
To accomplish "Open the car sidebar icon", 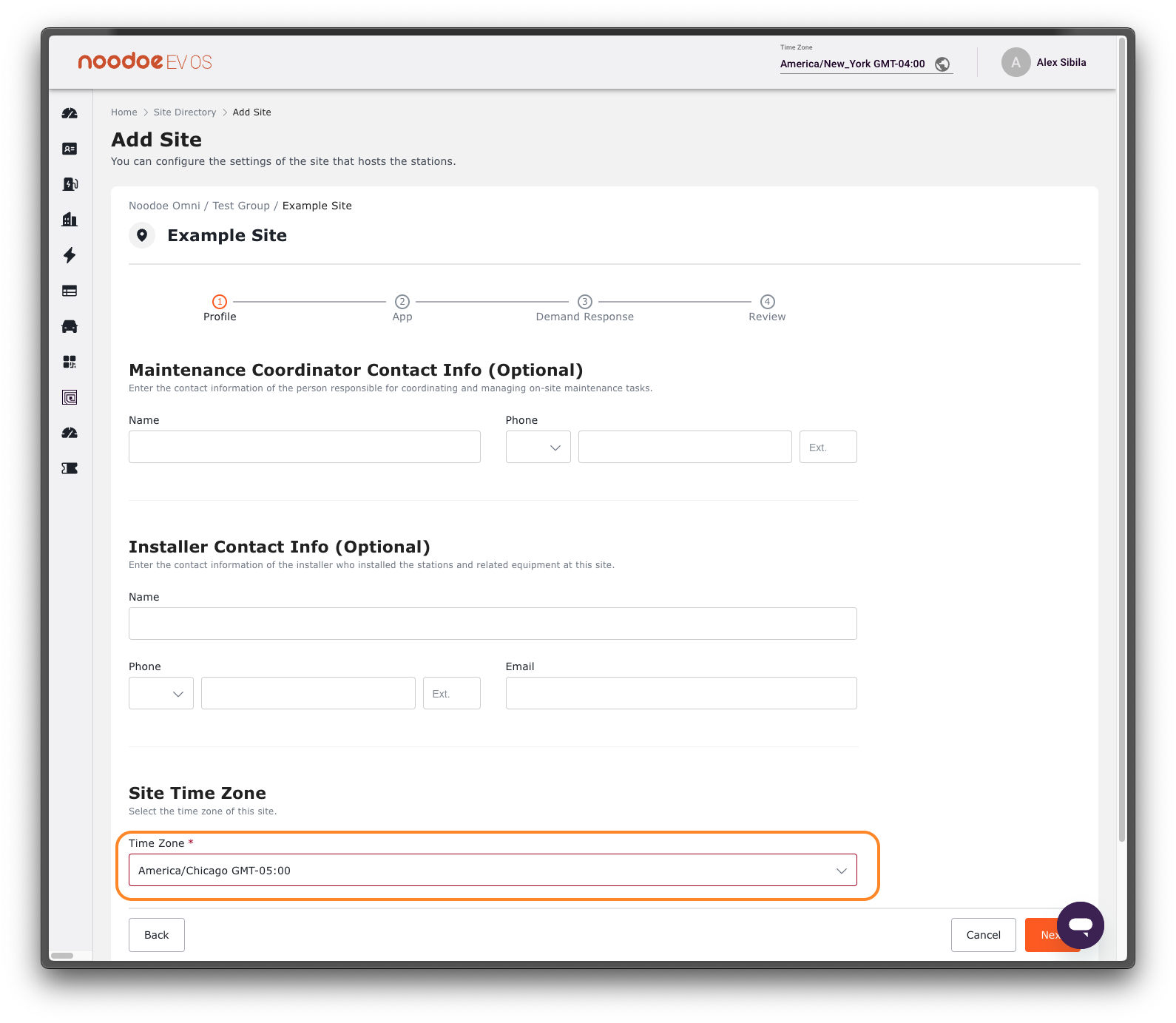I will (70, 326).
